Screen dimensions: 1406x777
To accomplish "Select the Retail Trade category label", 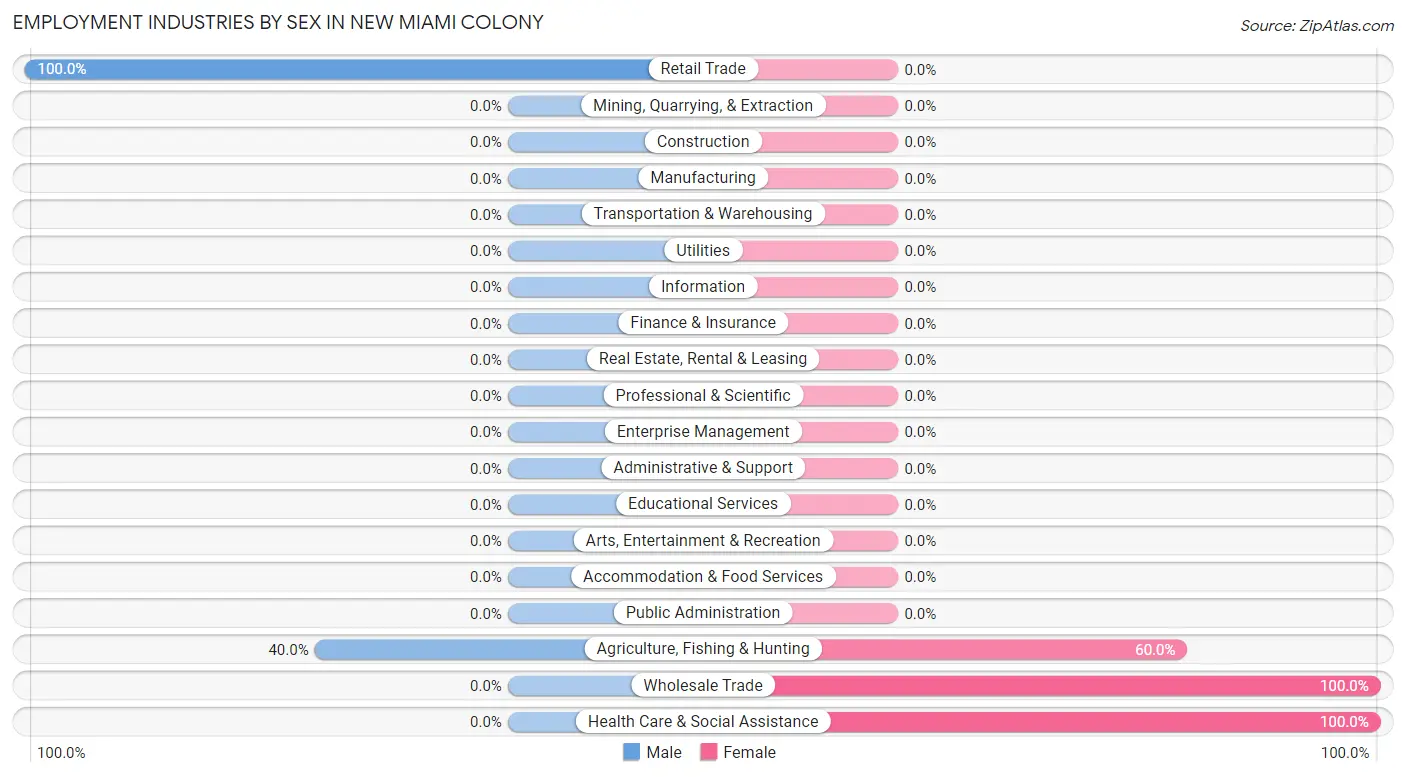I will click(703, 69).
